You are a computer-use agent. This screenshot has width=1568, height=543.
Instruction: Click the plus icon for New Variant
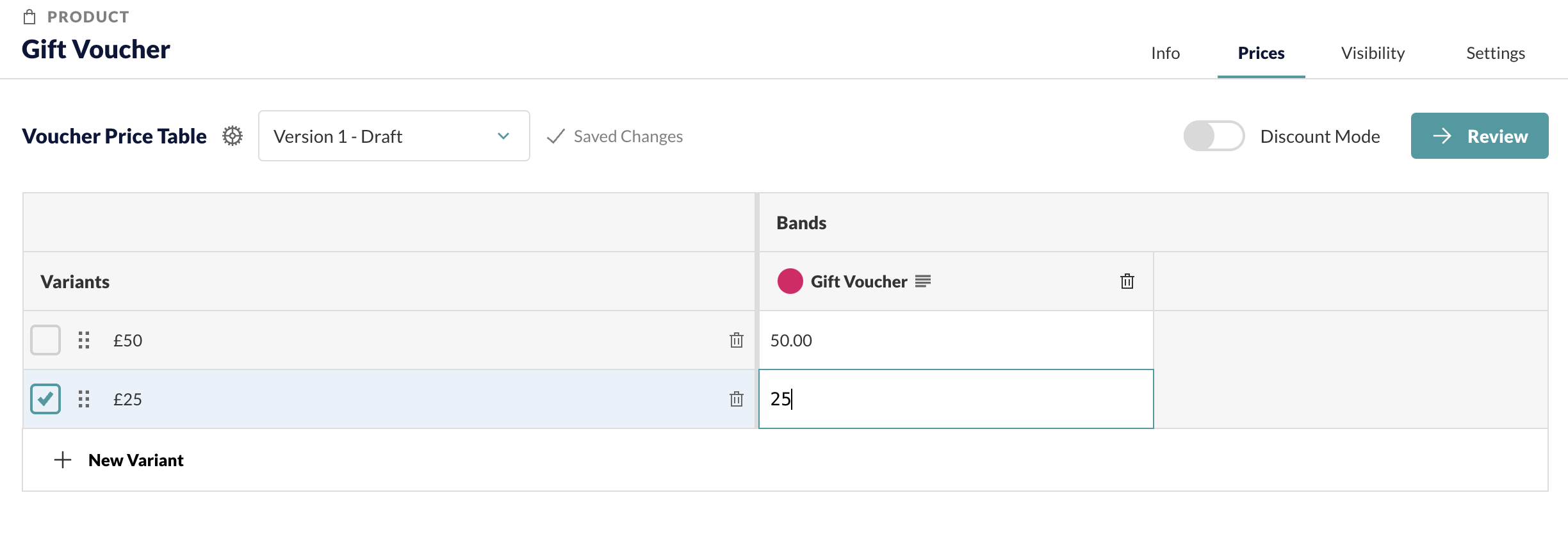(63, 460)
